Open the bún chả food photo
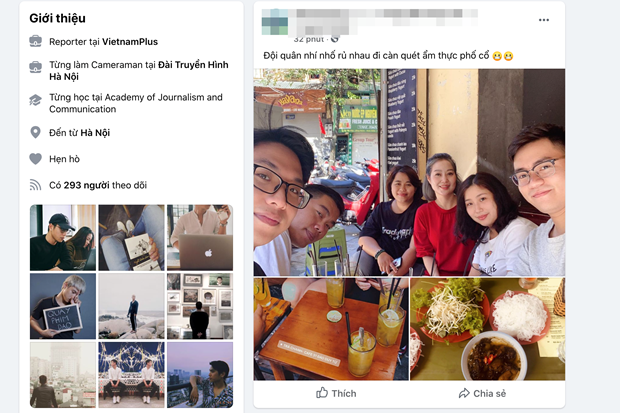Image resolution: width=620 pixels, height=413 pixels. [488, 329]
